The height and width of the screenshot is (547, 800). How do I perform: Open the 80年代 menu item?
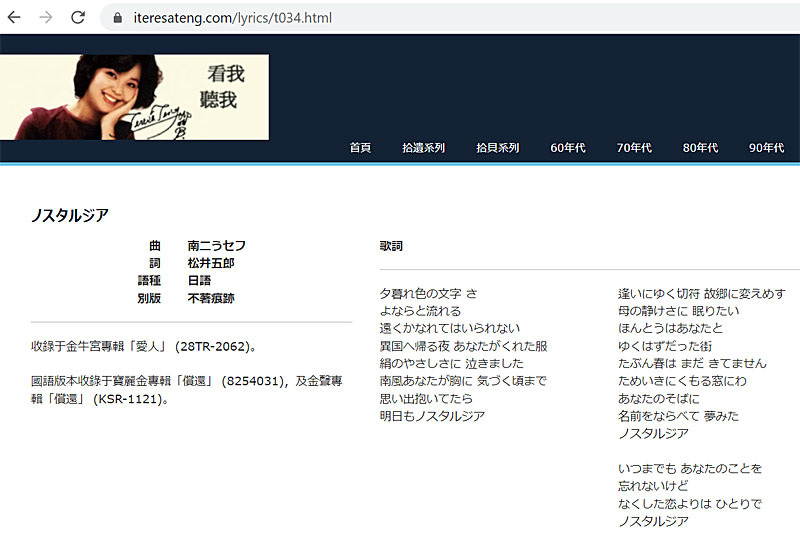pyautogui.click(x=701, y=147)
